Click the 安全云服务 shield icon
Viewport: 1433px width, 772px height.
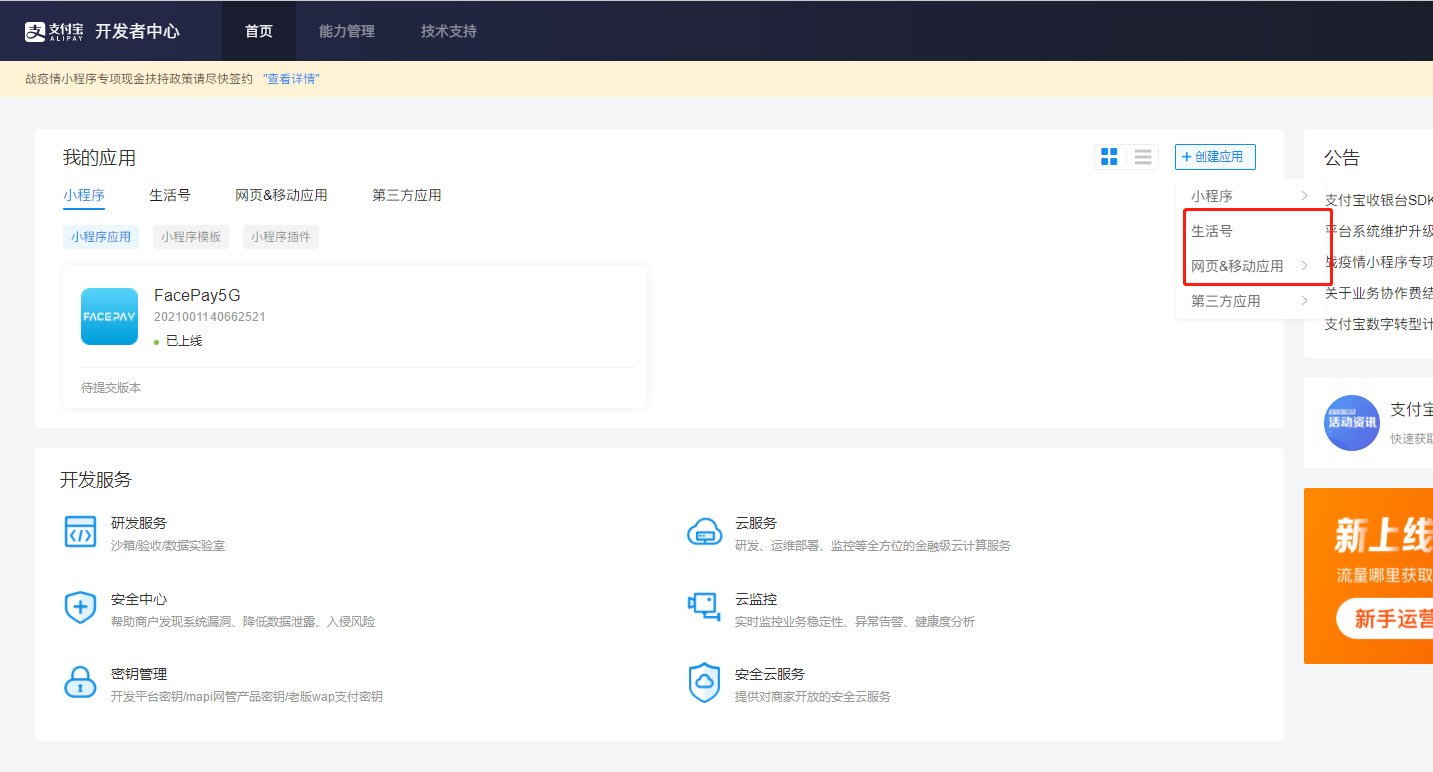pyautogui.click(x=704, y=683)
